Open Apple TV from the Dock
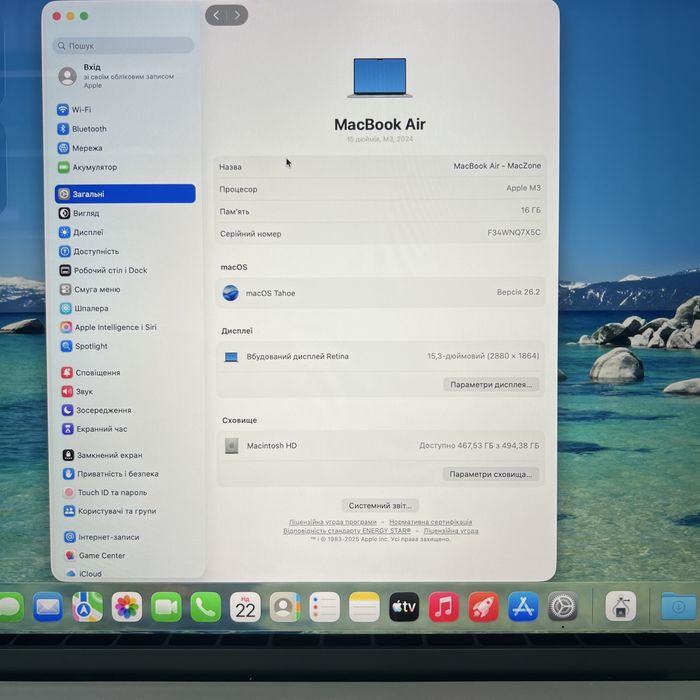Viewport: 700px width, 700px height. coord(404,607)
